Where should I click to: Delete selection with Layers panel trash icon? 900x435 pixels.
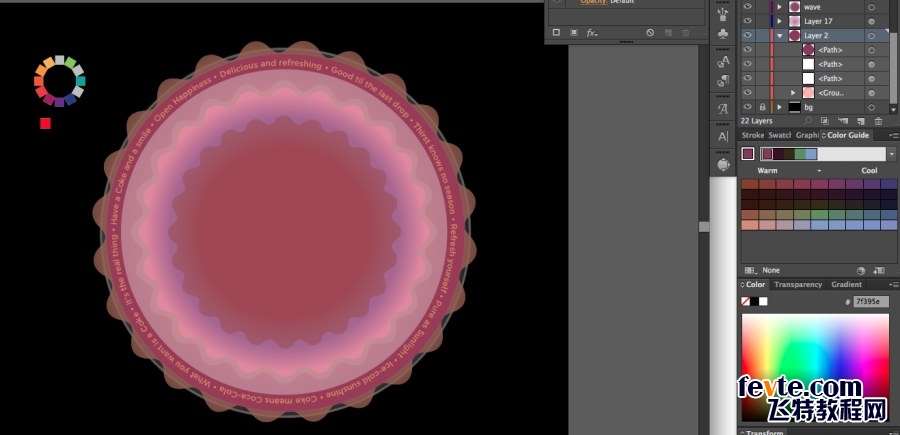coord(878,120)
